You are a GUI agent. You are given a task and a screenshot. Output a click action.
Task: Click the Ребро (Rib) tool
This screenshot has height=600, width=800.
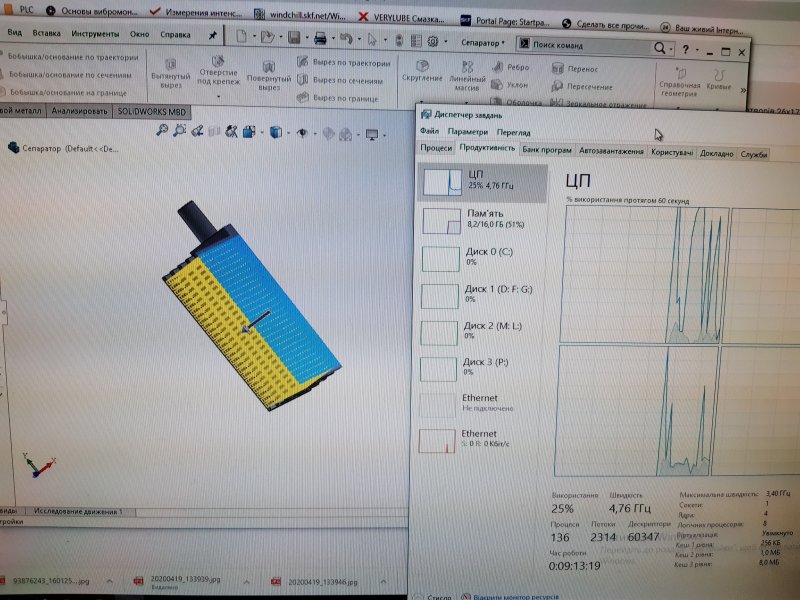point(508,68)
